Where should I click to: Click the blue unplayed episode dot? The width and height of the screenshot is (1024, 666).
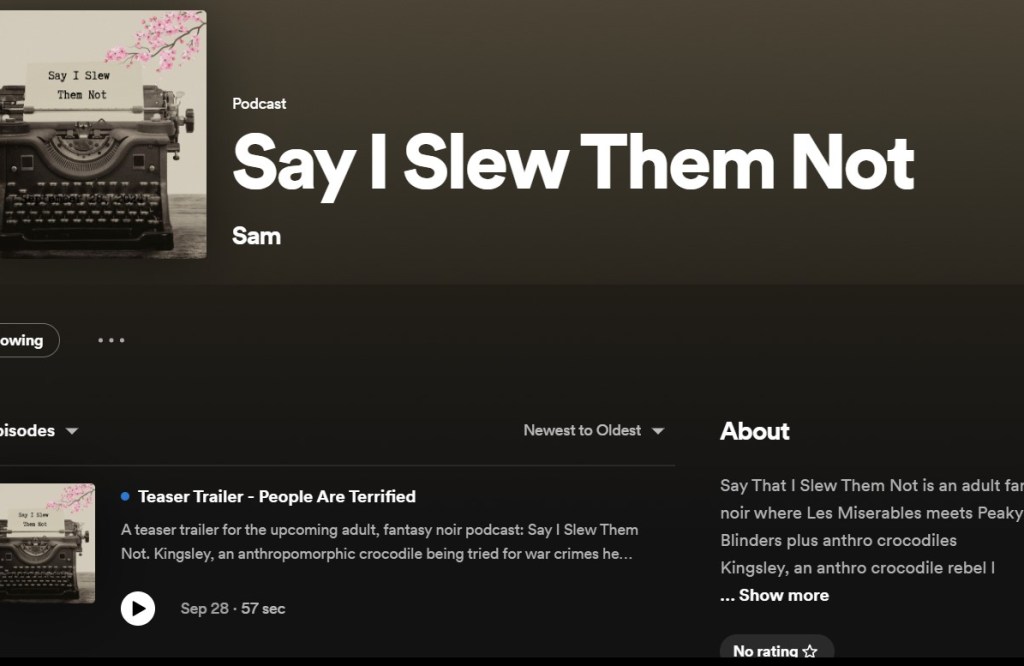(x=125, y=496)
